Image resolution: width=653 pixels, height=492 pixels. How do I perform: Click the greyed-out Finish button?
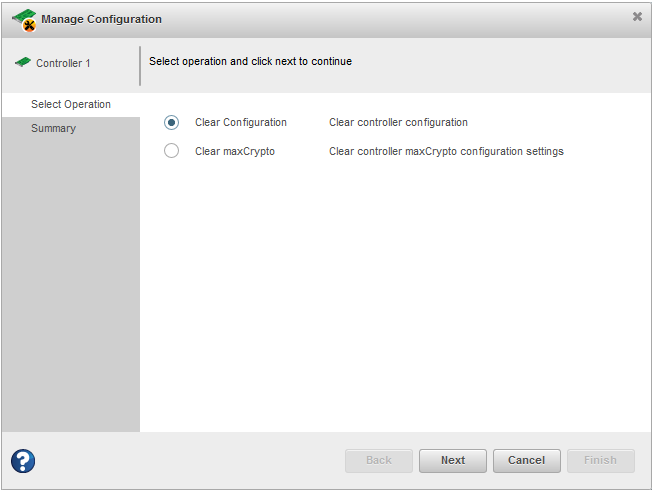pyautogui.click(x=600, y=460)
